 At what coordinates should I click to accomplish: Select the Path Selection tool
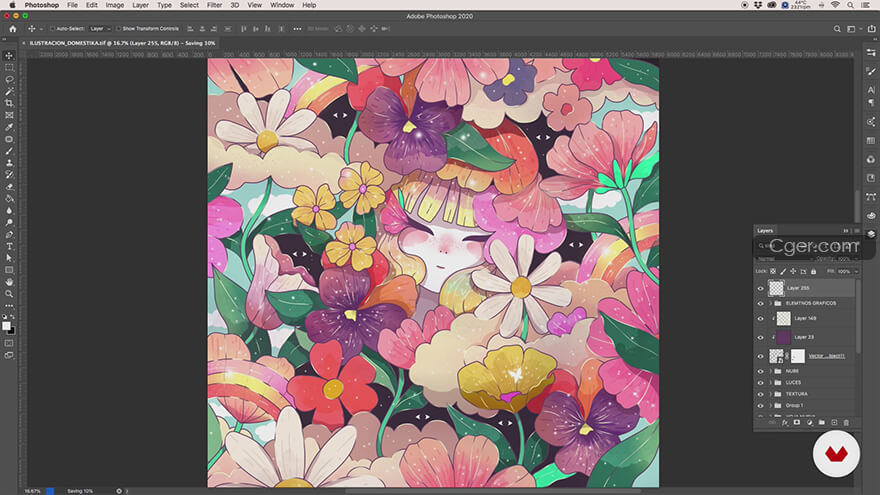click(x=9, y=258)
